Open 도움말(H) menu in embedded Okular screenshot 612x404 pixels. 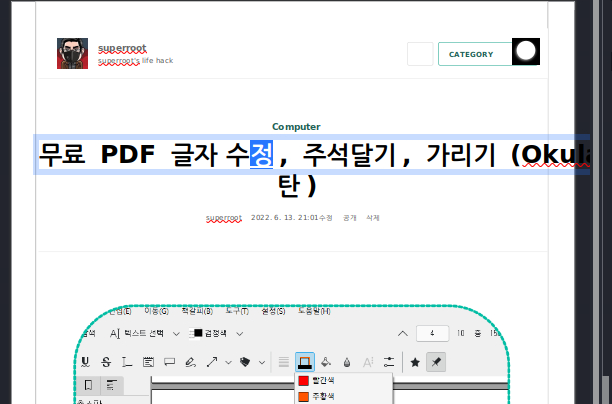314,311
